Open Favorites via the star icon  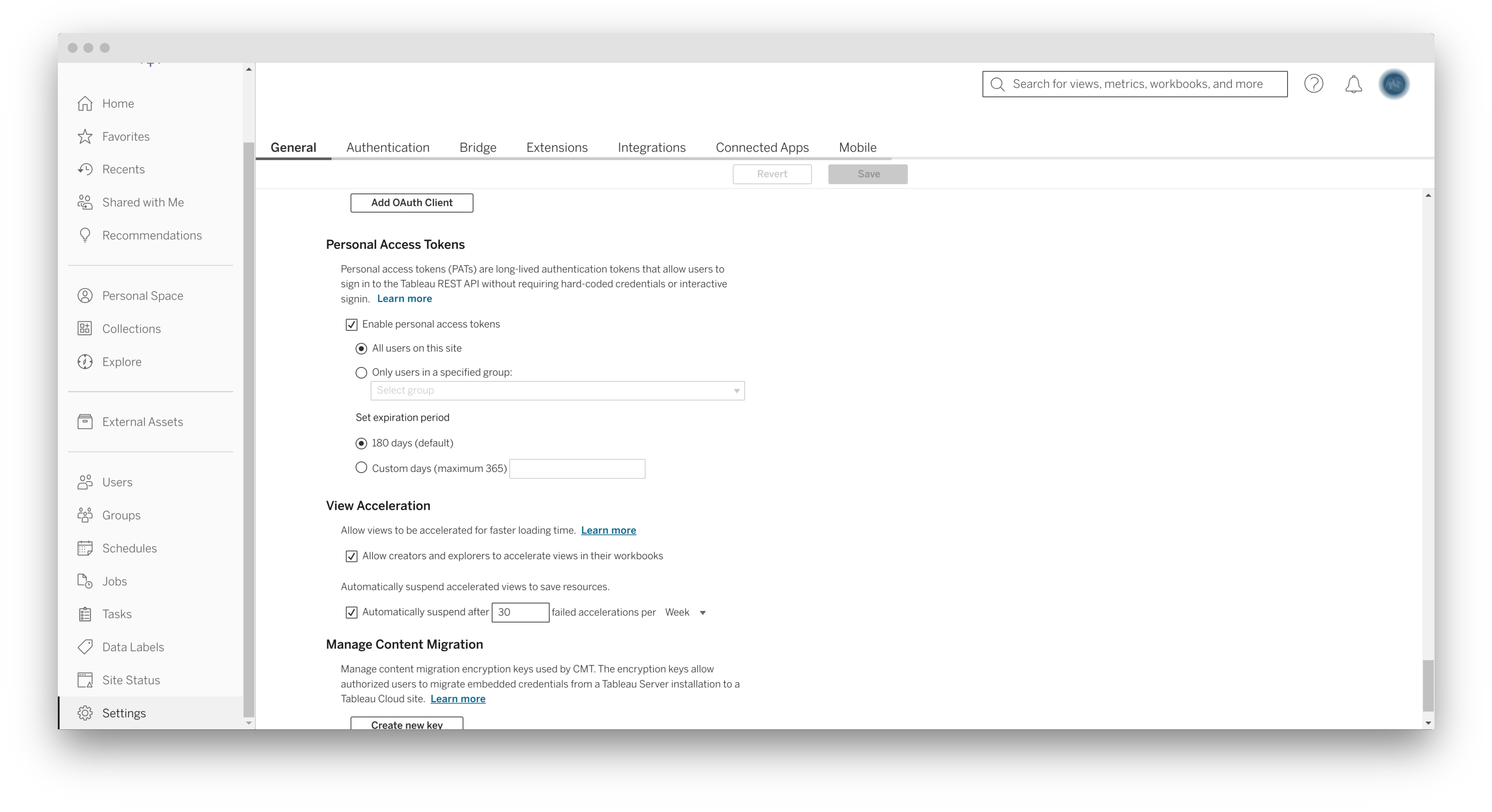[85, 137]
